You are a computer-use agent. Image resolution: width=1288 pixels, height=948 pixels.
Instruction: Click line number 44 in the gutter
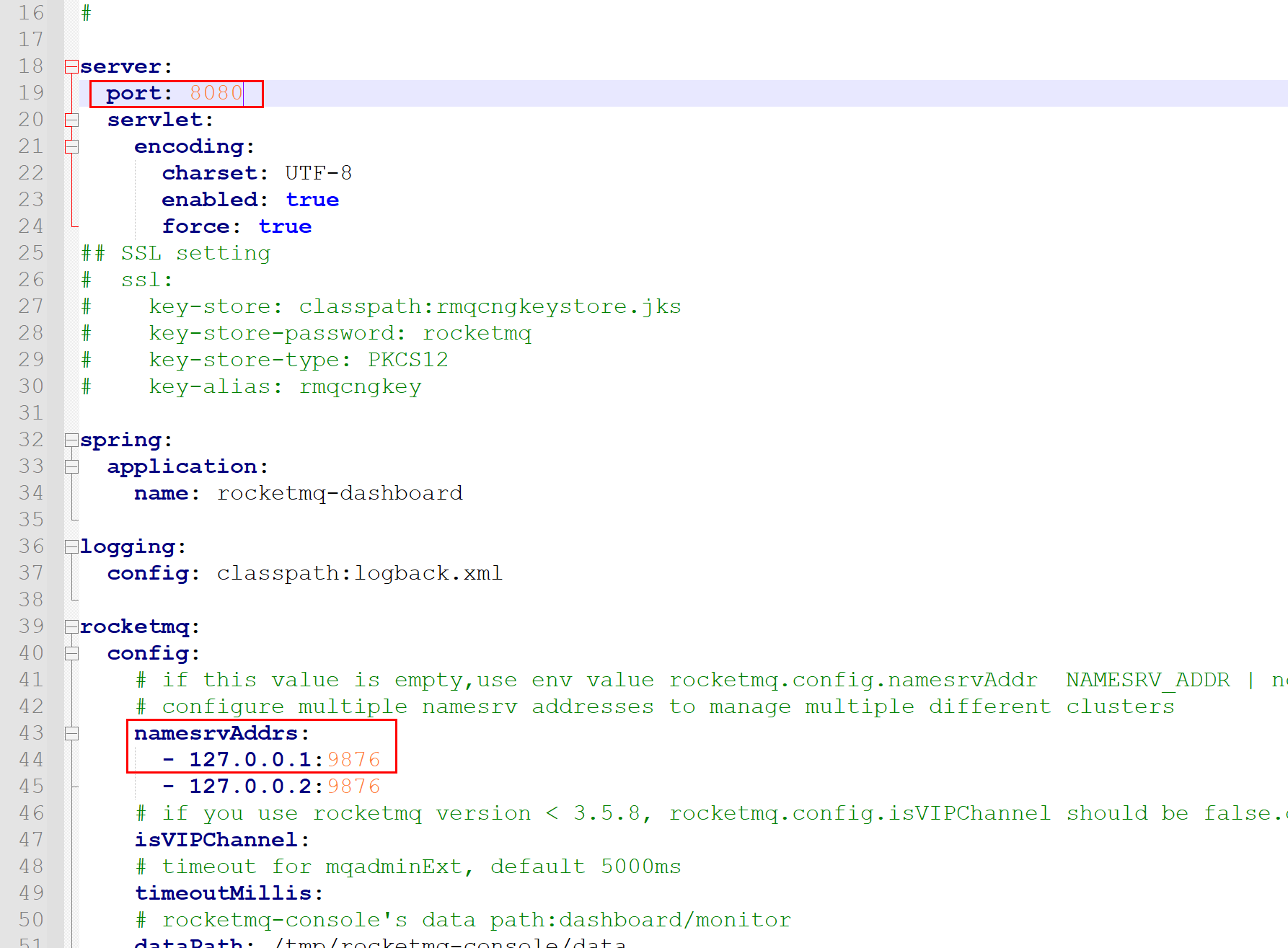pyautogui.click(x=31, y=760)
